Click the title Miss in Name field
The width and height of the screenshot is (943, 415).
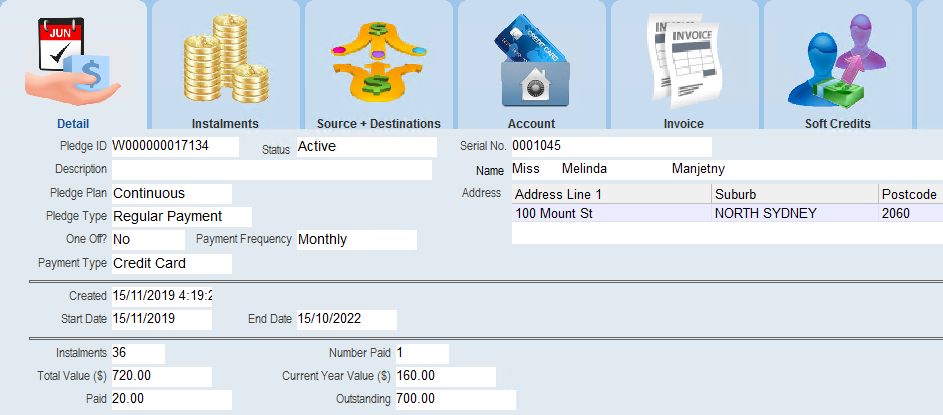(x=526, y=170)
